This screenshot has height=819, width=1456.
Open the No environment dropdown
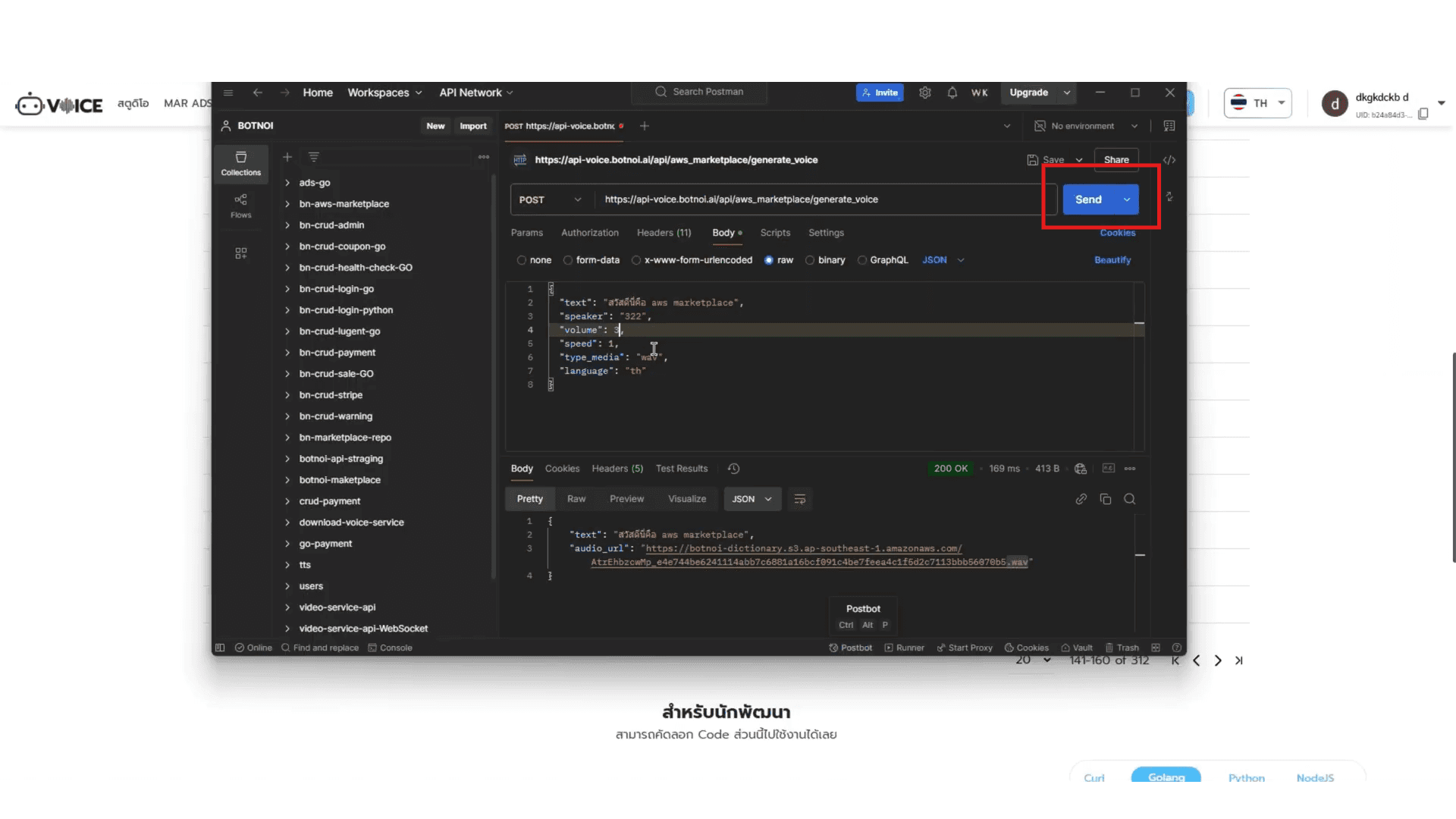(1086, 126)
